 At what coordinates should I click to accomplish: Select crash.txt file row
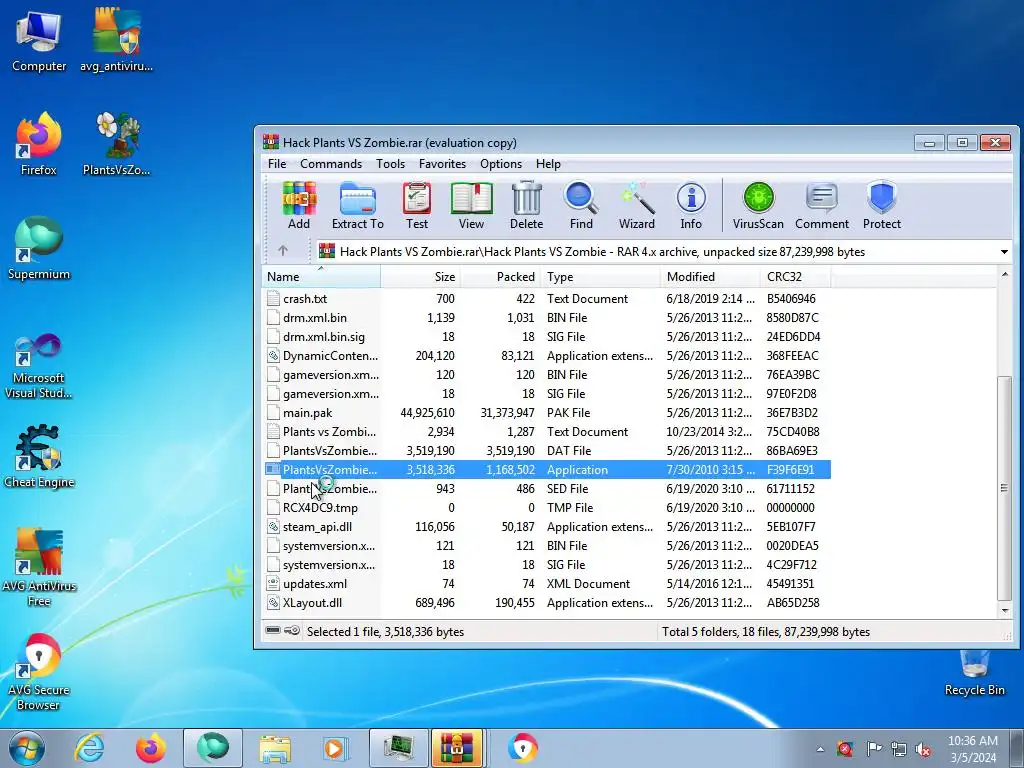tap(547, 298)
